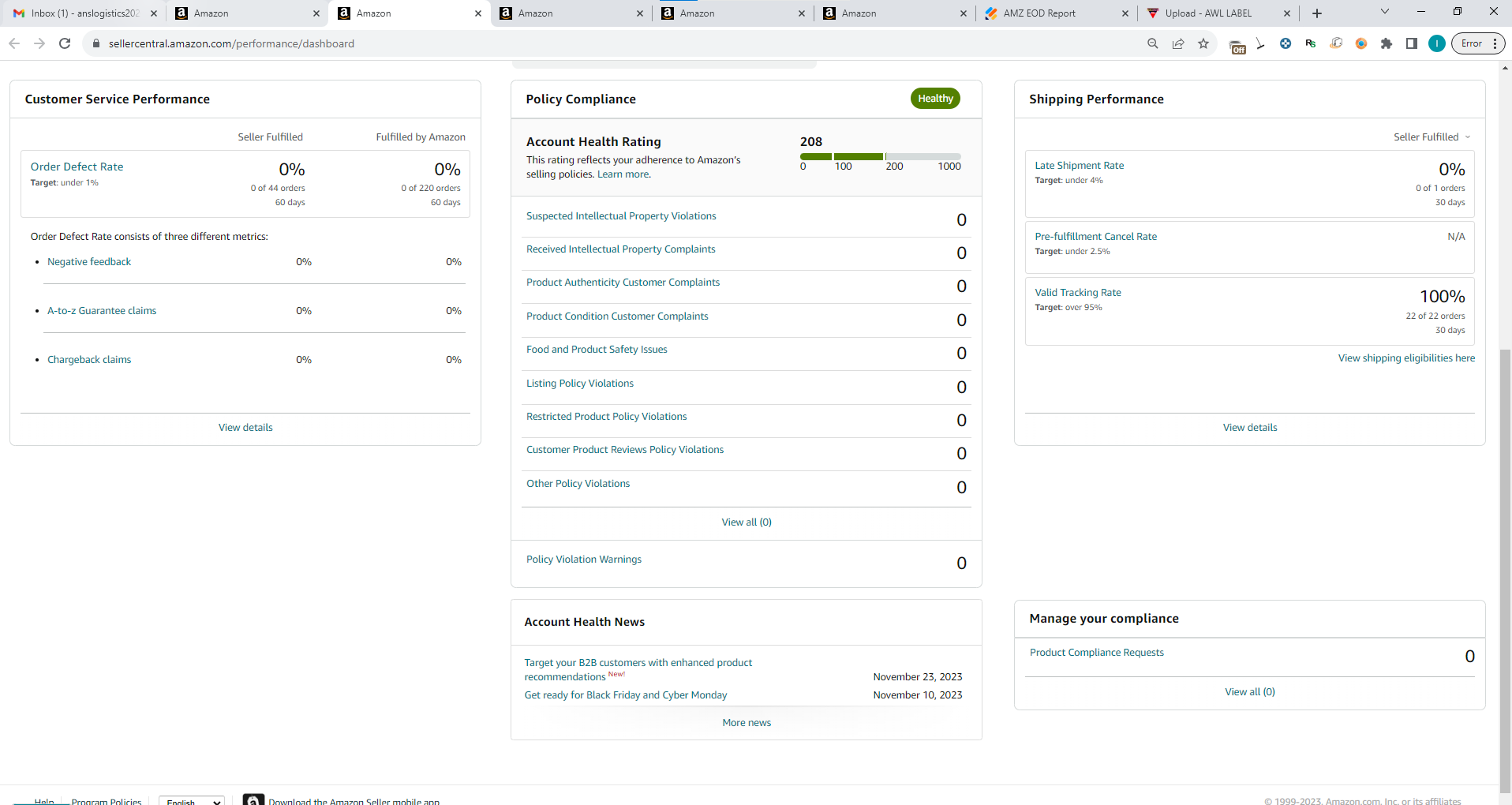The width and height of the screenshot is (1512, 805).
Task: Open the Extensions puzzle menu
Action: pyautogui.click(x=1387, y=43)
